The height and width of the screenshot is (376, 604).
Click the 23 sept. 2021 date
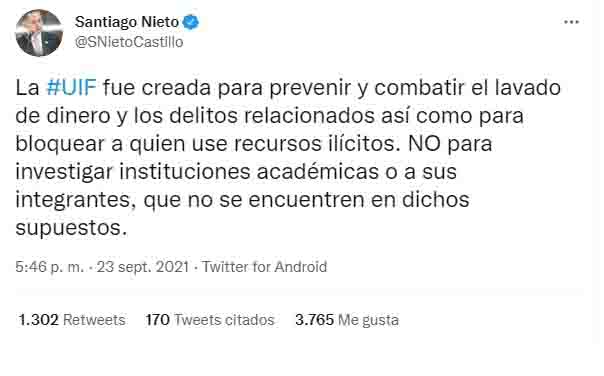(x=143, y=267)
